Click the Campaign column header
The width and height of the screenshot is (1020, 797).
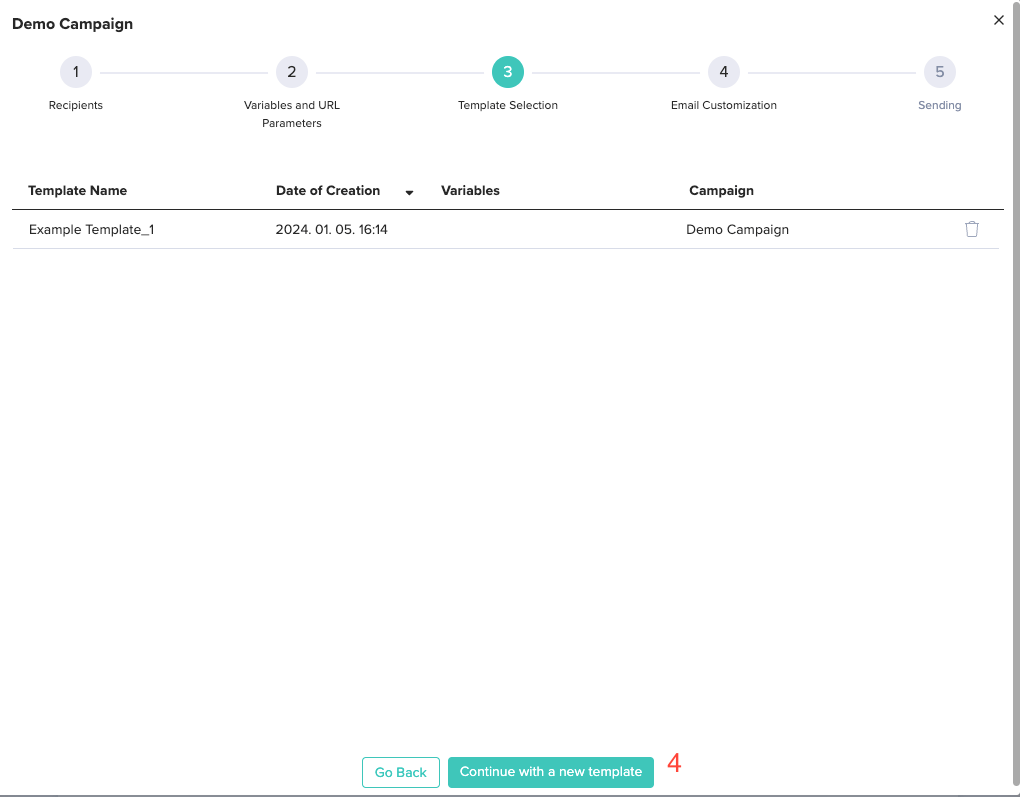coord(721,190)
